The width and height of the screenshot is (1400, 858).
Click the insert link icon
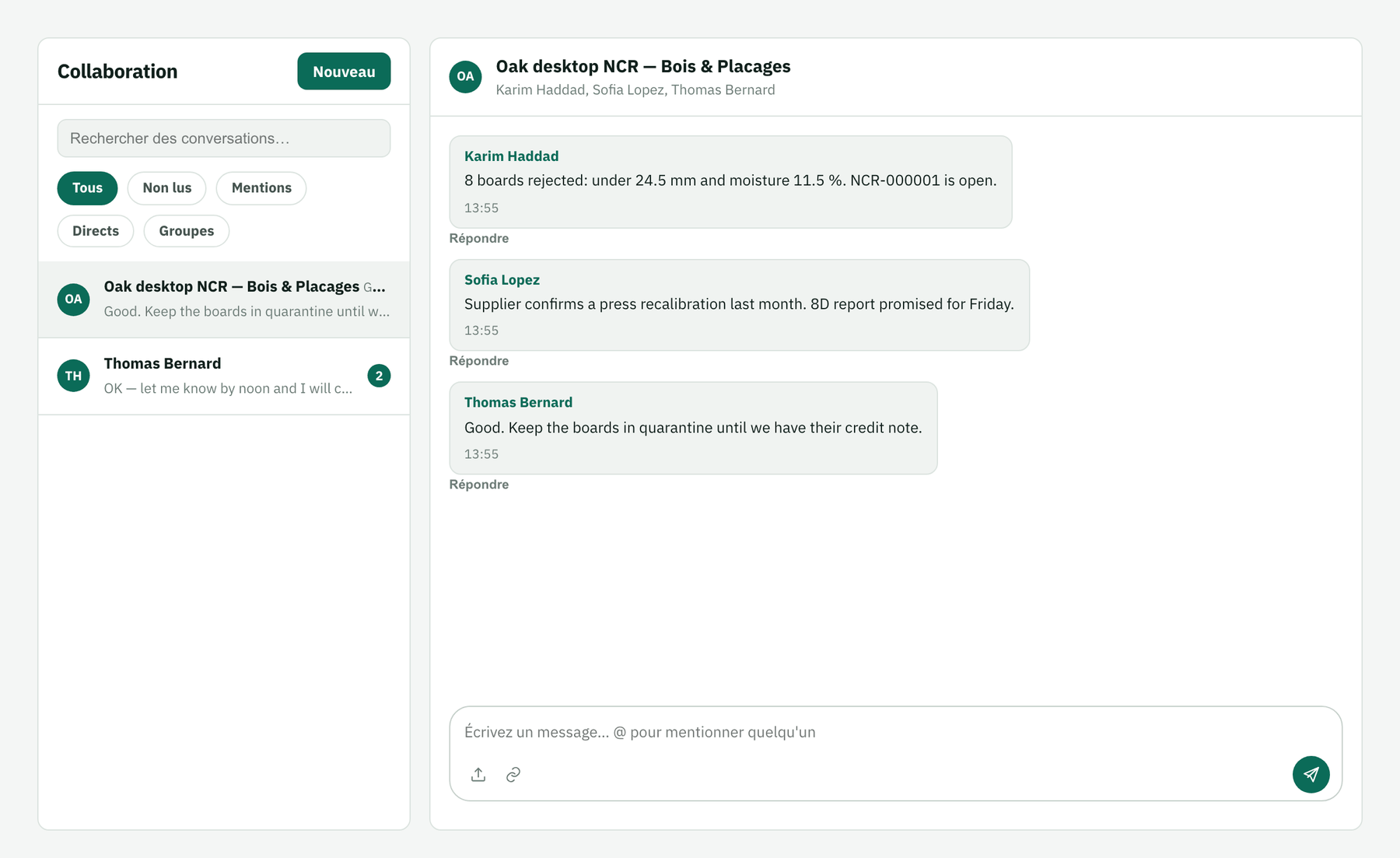pyautogui.click(x=513, y=775)
